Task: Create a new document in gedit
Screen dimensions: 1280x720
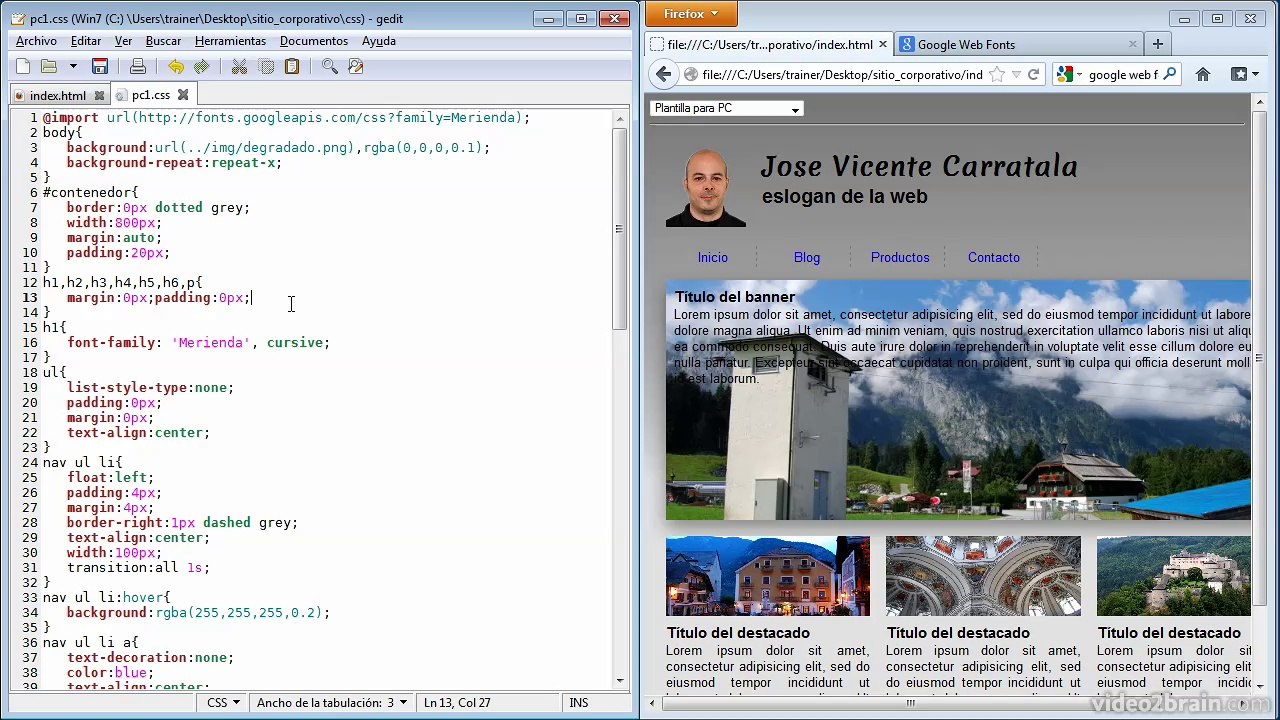Action: (x=23, y=66)
